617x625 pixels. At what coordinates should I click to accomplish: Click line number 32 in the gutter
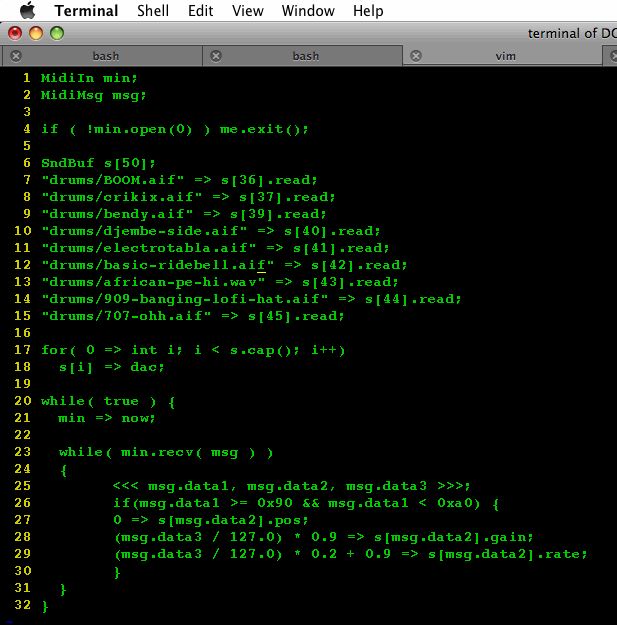coord(22,605)
